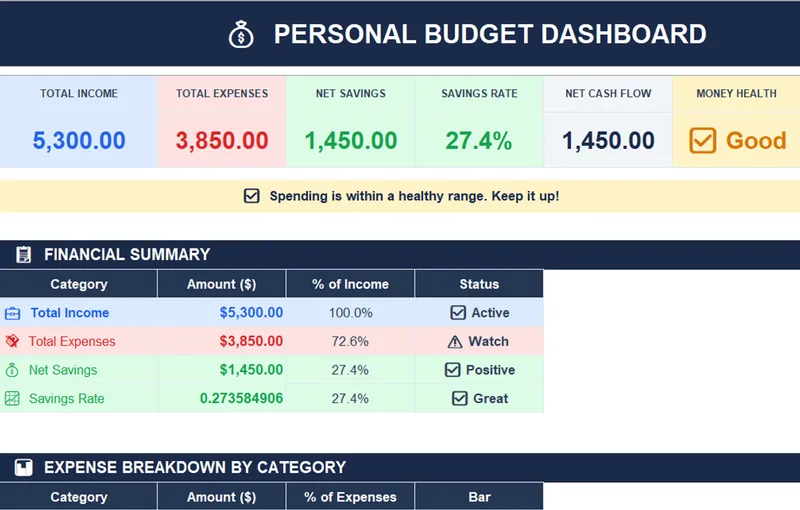
Task: Select the Category header in Expense Breakdown
Action: pyautogui.click(x=79, y=497)
